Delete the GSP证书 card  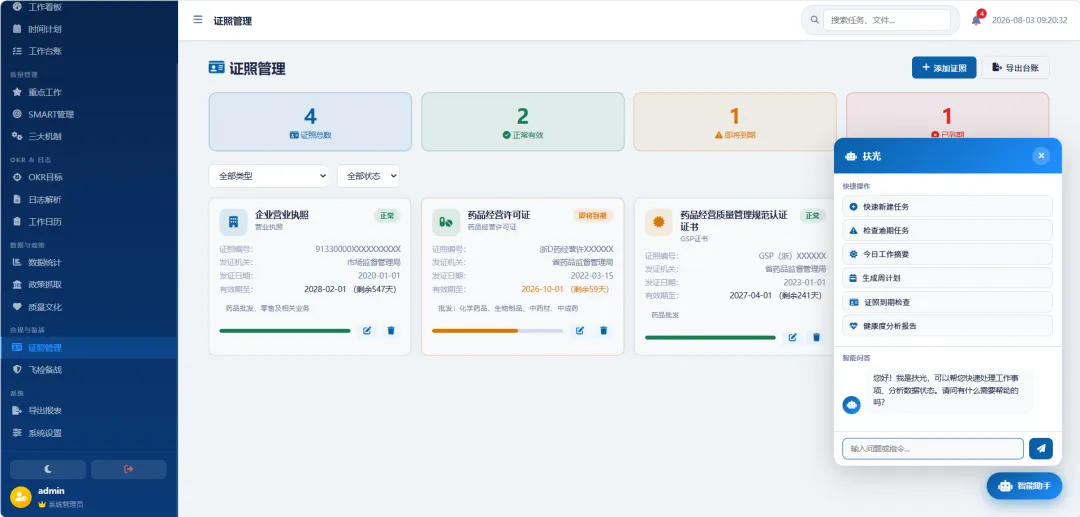pyautogui.click(x=817, y=337)
